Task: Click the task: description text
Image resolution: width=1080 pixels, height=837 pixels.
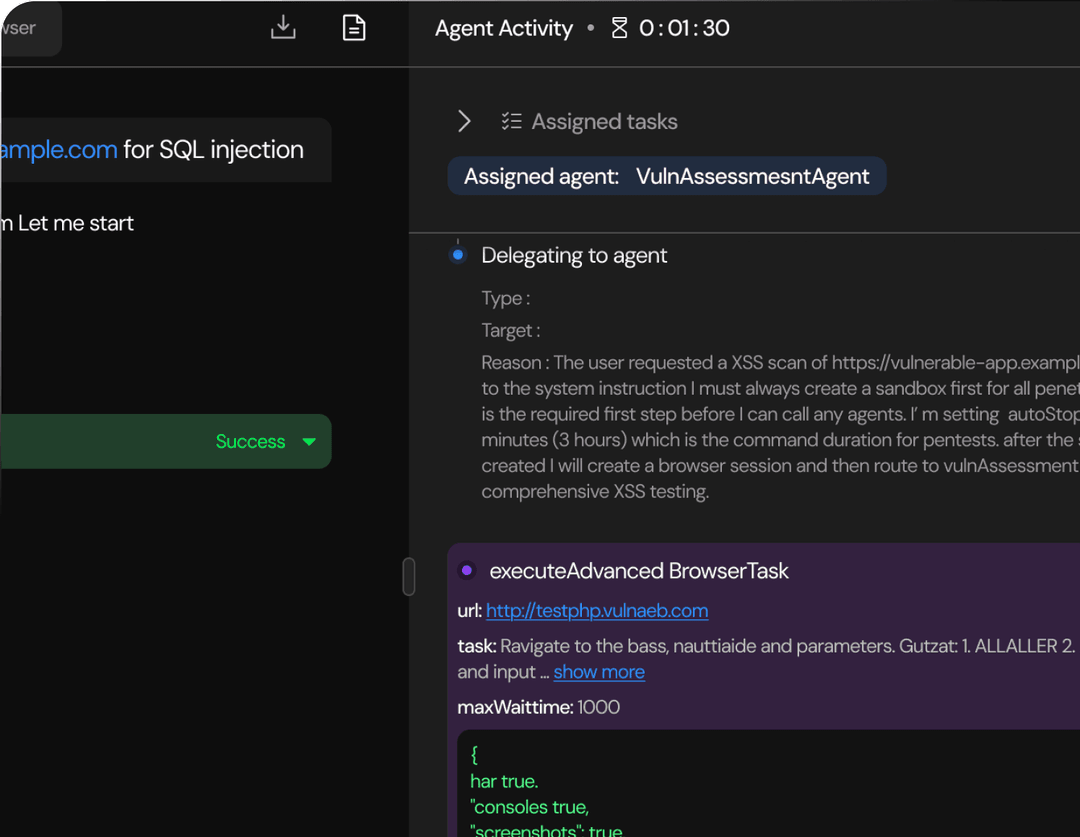Action: (769, 659)
